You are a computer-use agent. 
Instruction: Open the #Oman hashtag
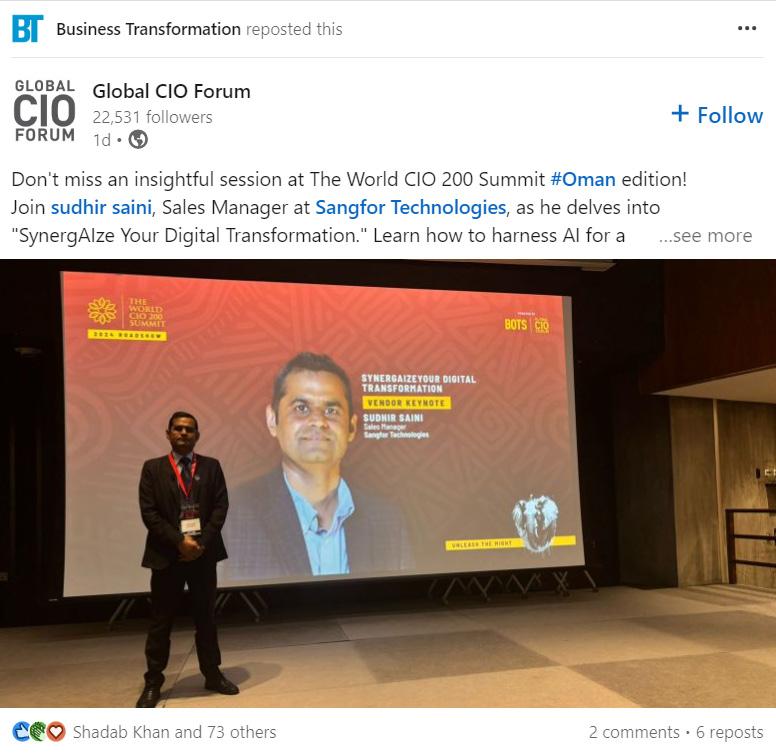coord(583,179)
